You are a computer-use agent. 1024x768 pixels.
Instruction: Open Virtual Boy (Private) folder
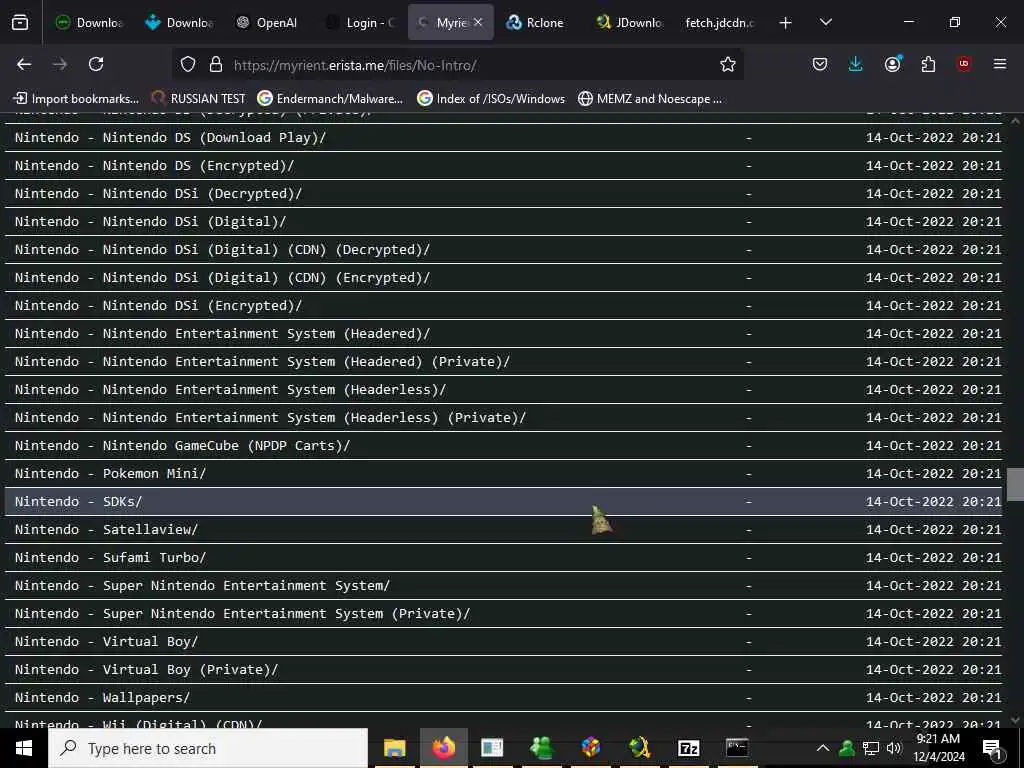click(x=146, y=670)
